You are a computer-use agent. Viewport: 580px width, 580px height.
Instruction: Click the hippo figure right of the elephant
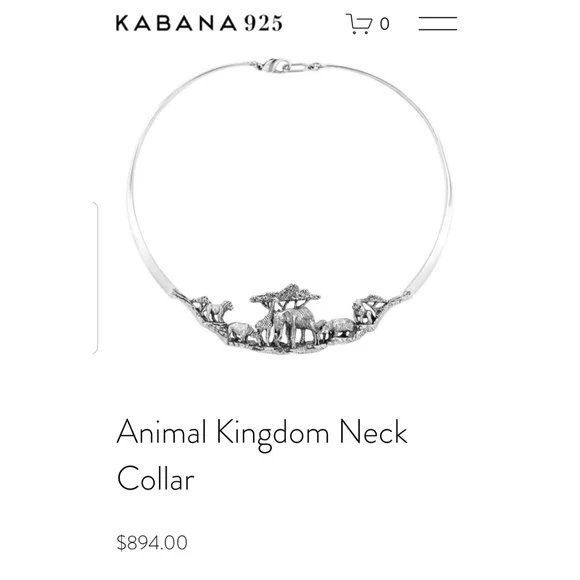pos(339,327)
